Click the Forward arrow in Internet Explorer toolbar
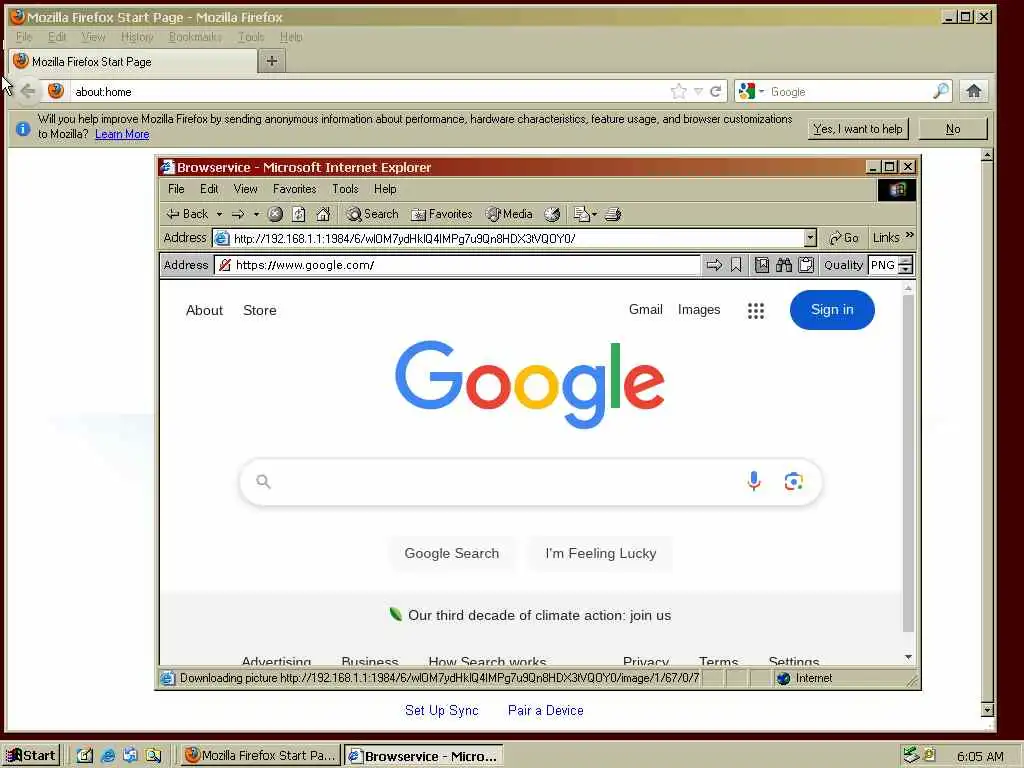The image size is (1024, 768). pyautogui.click(x=238, y=214)
